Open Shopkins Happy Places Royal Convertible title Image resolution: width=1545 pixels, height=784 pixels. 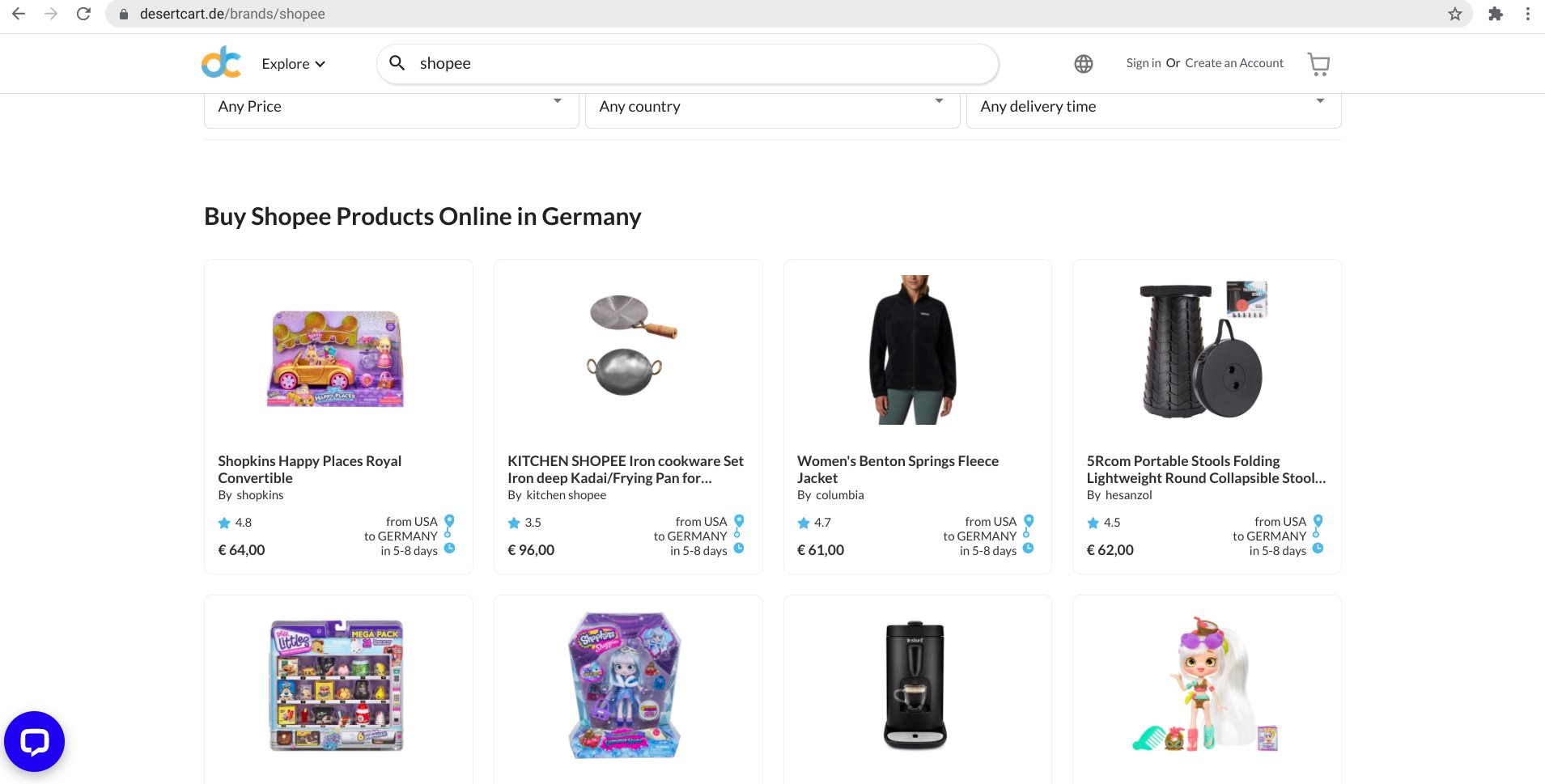tap(309, 469)
